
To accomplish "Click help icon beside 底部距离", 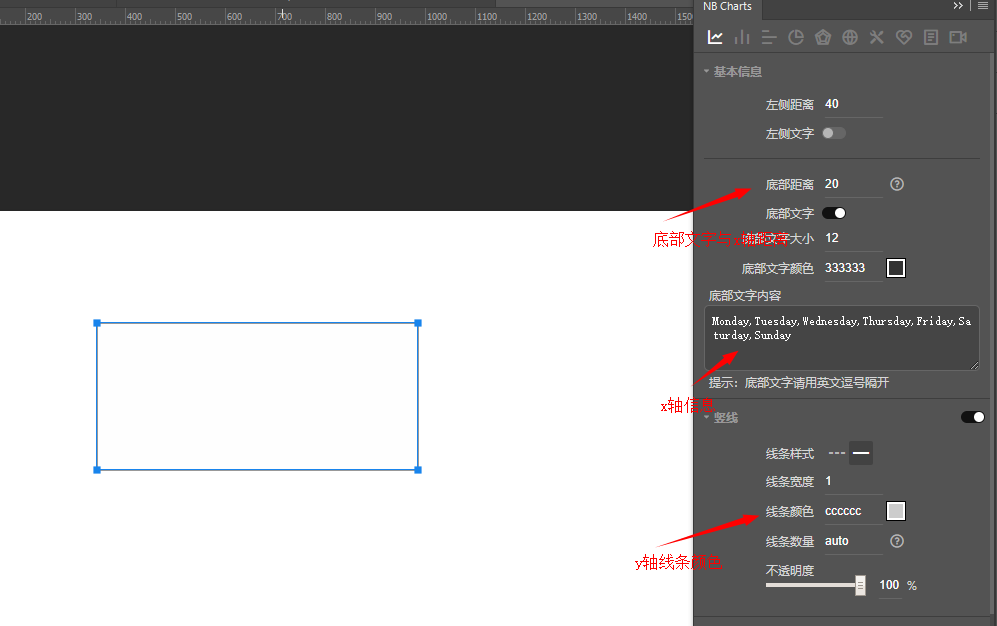I will (x=897, y=184).
